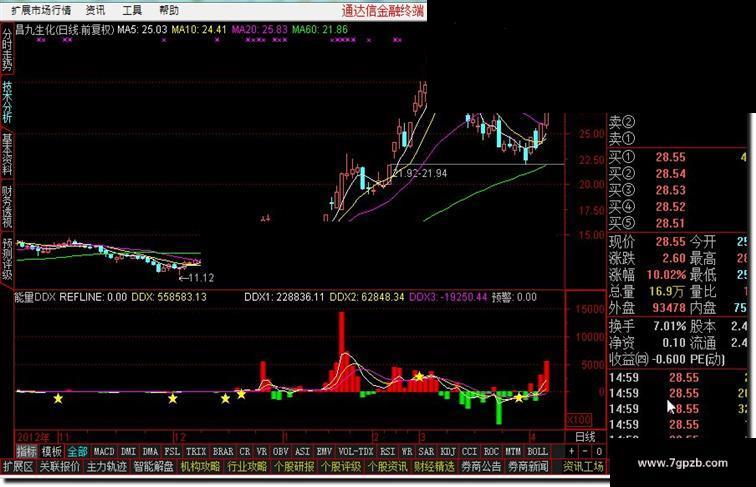Viewport: 756px width, 487px height.
Task: Switch to 技术分析 side tab
Action: tap(7, 101)
